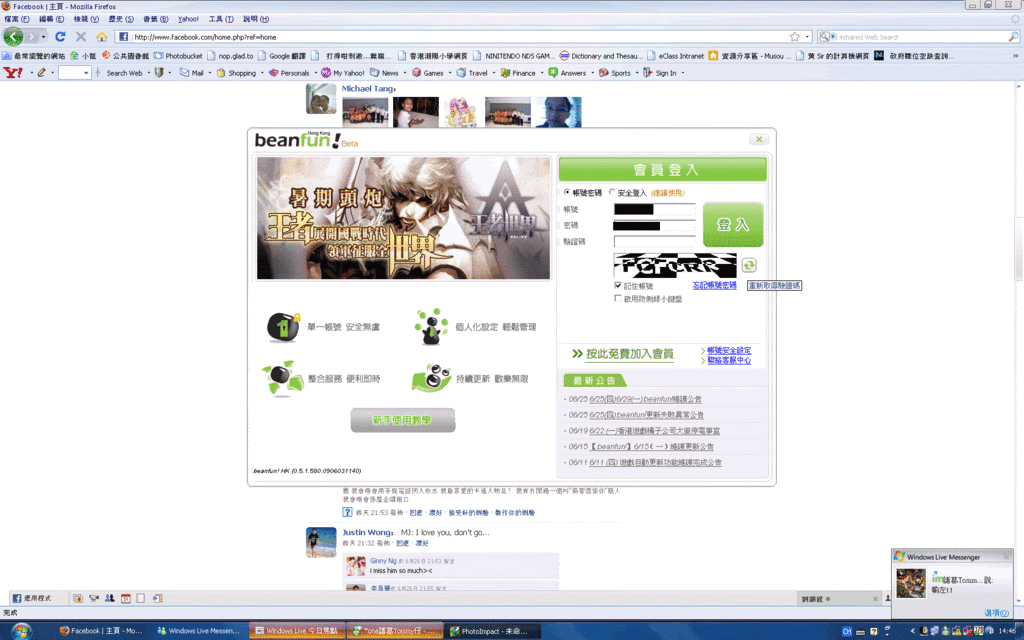Open the Search Web dropdown arrow
1024x640 pixels.
pos(148,73)
